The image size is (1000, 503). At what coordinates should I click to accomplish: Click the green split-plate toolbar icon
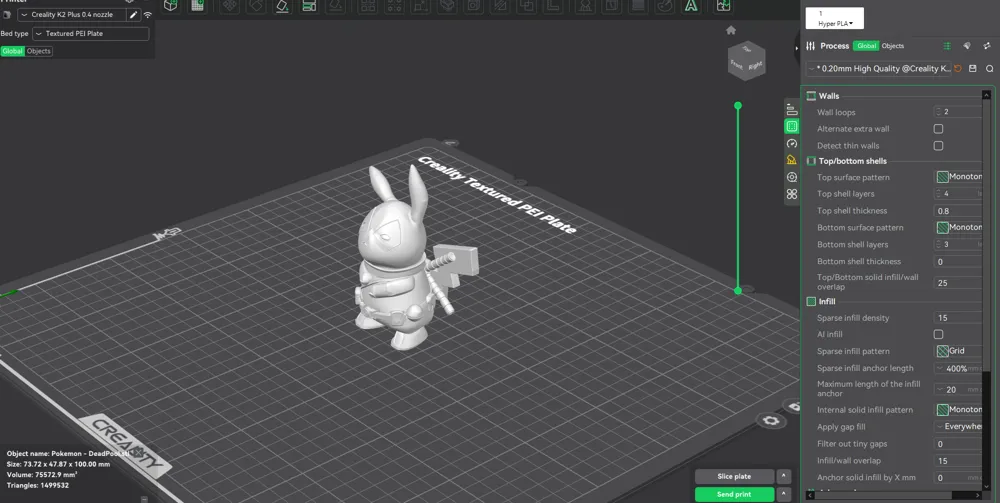coord(309,6)
